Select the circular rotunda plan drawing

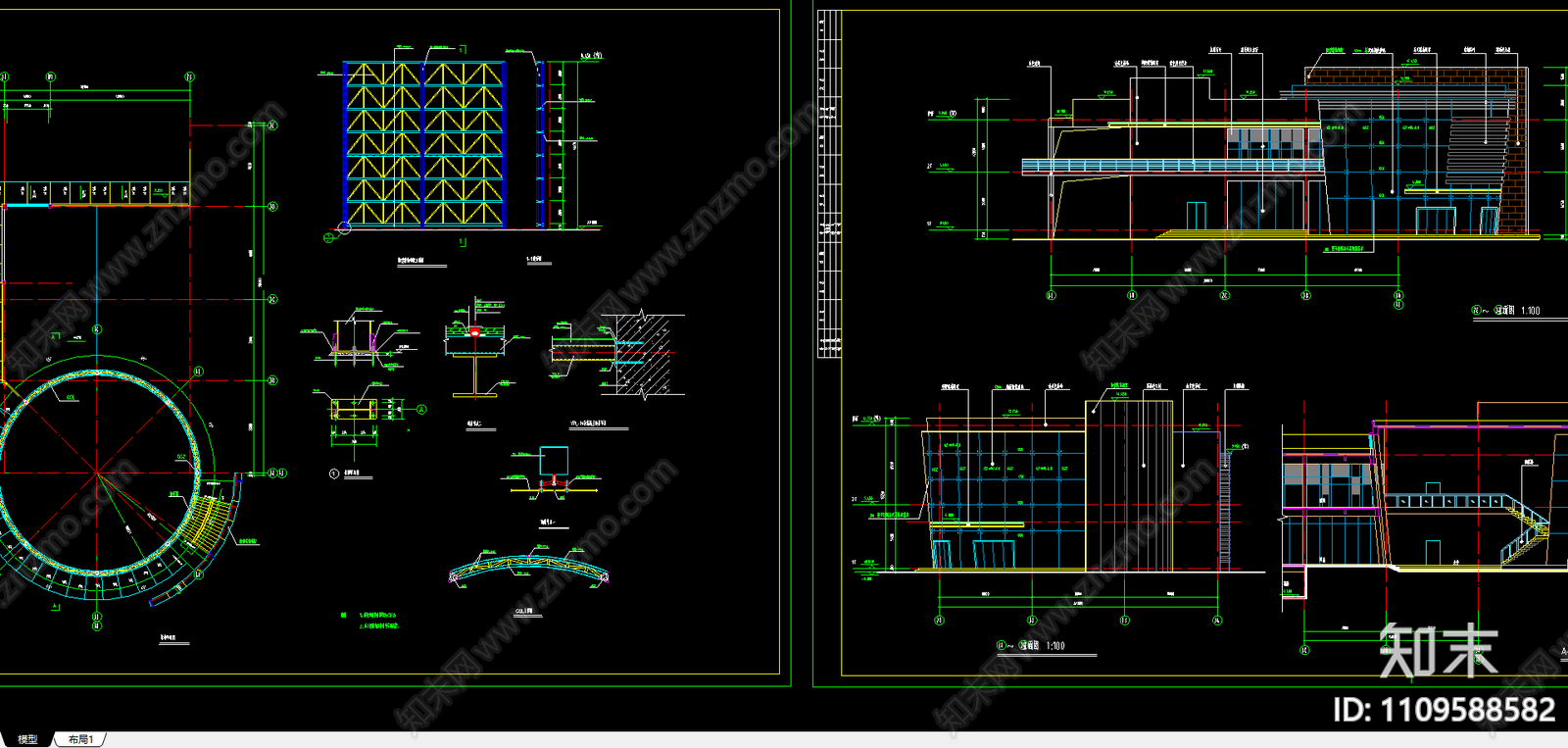(97, 473)
